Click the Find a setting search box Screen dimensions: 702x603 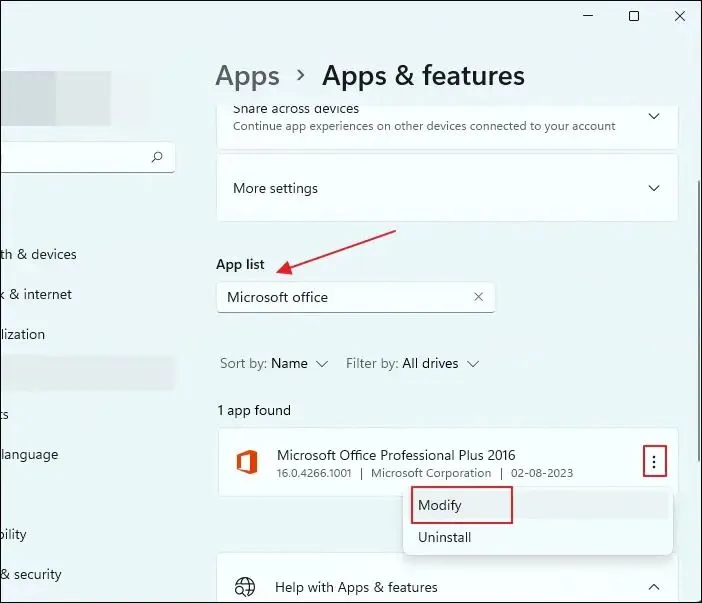[87, 157]
